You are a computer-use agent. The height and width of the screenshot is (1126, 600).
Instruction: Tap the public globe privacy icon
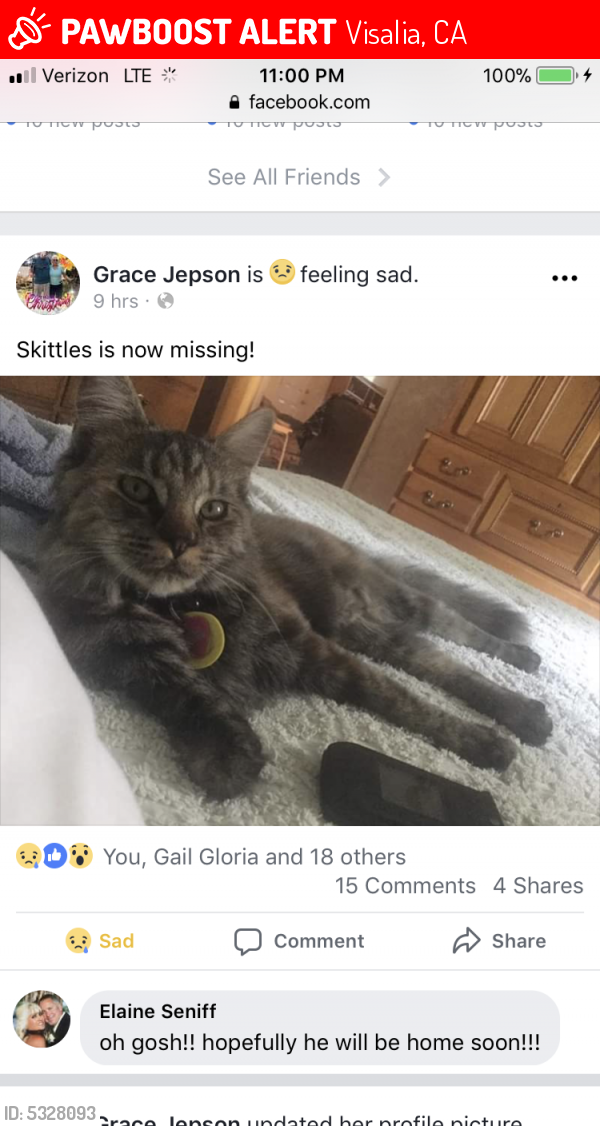coord(166,301)
